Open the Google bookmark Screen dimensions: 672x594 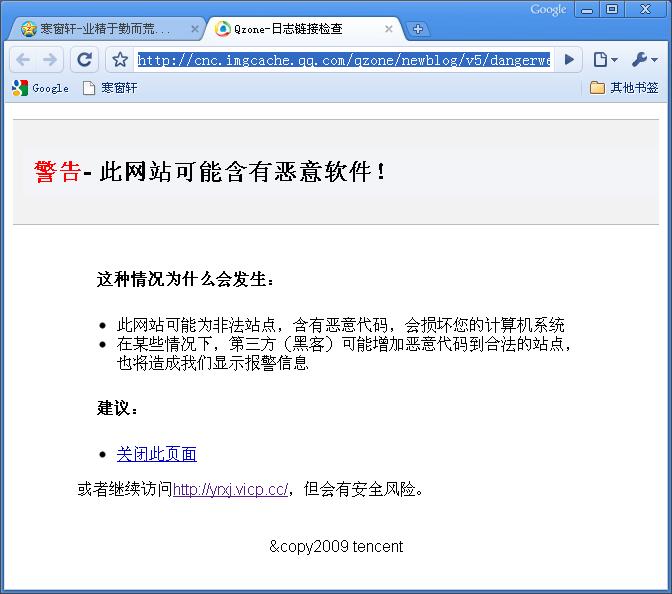(41, 88)
